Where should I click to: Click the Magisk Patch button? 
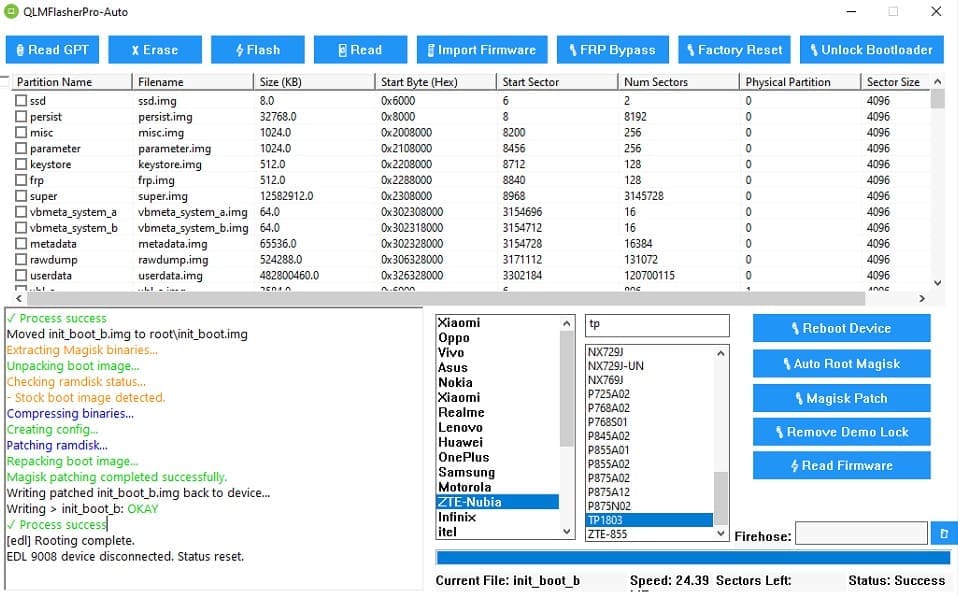click(841, 398)
